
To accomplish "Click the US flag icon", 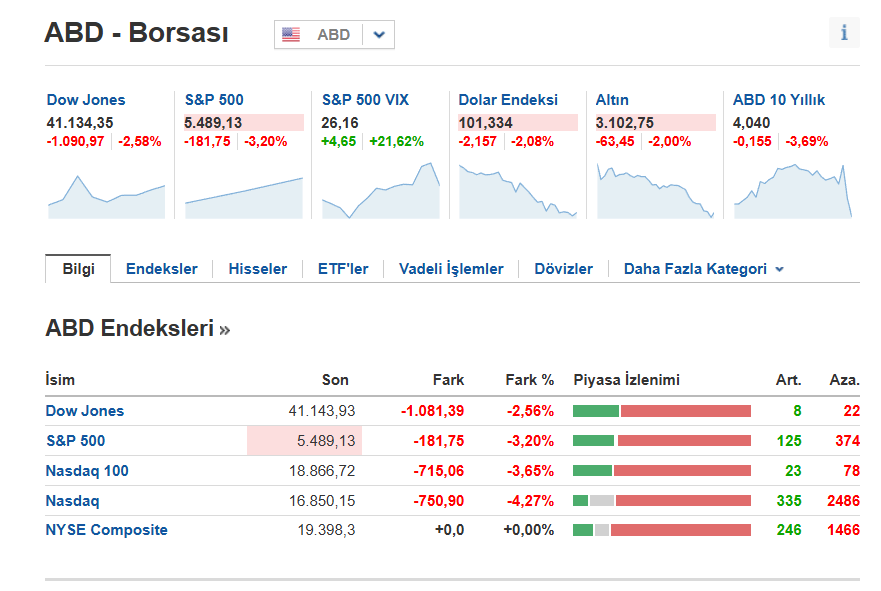I will [291, 35].
